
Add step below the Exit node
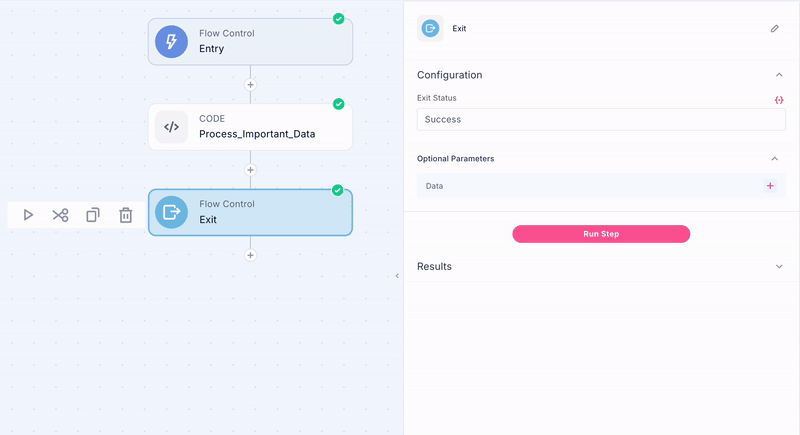coord(250,255)
